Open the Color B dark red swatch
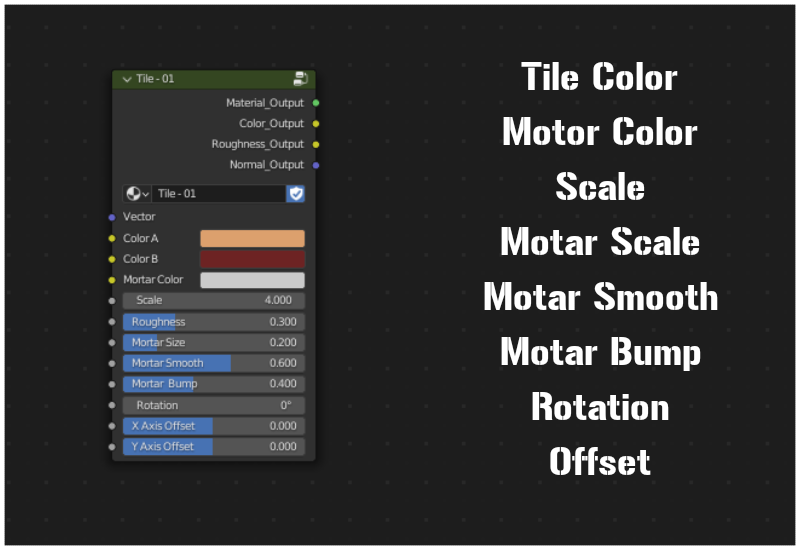The height and width of the screenshot is (550, 800). tap(253, 259)
